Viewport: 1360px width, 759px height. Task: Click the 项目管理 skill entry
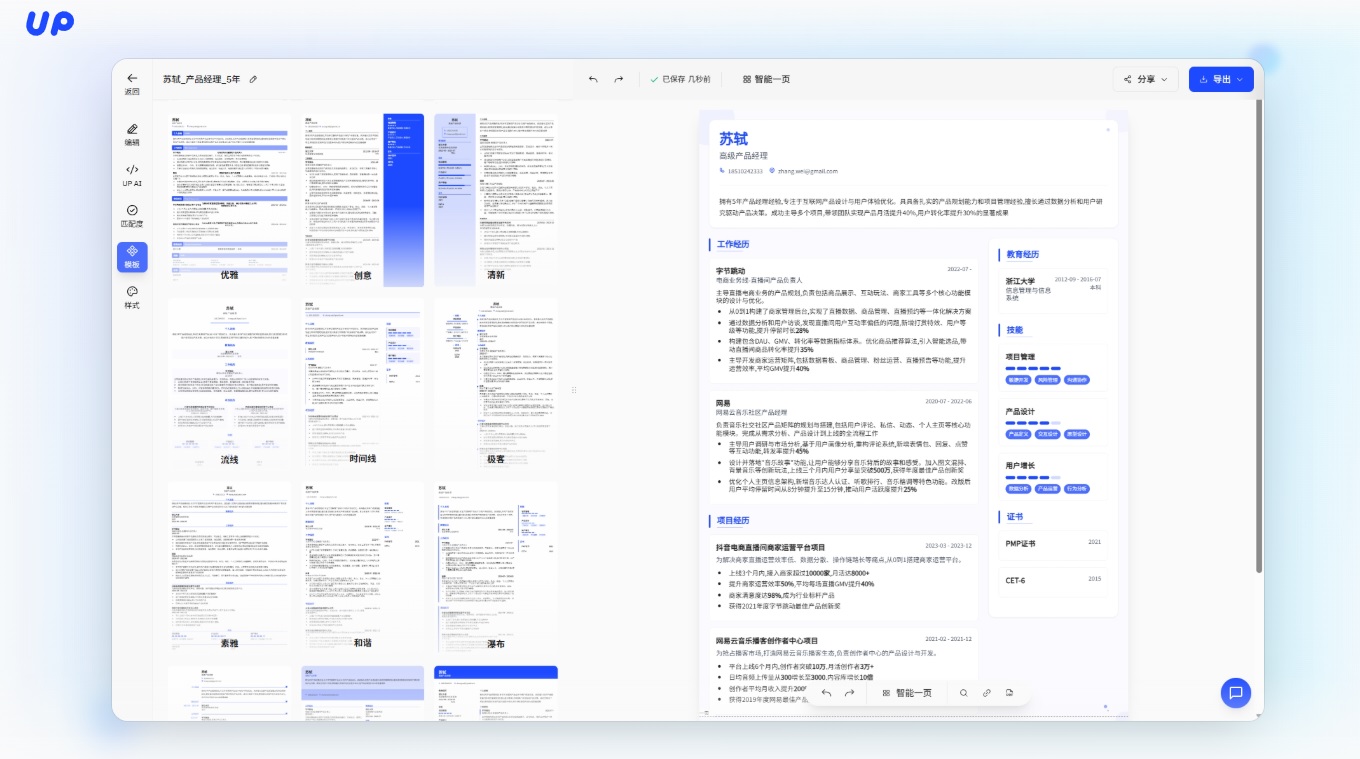click(1020, 357)
